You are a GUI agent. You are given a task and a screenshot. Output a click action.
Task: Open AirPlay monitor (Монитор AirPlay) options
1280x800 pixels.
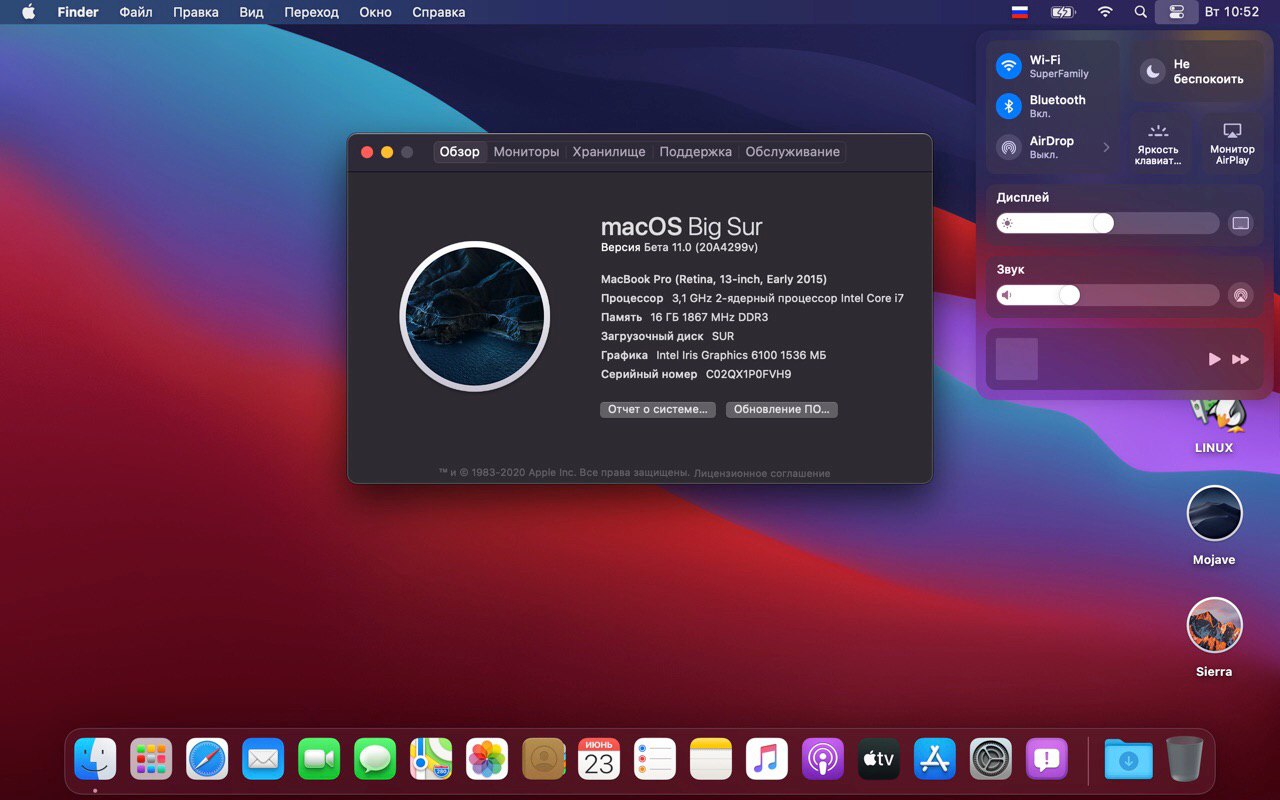coord(1232,144)
